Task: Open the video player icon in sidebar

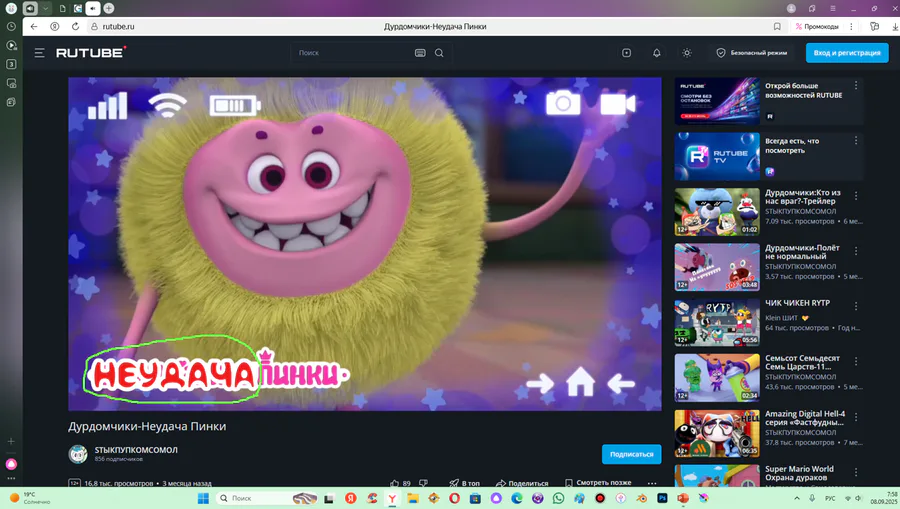Action: [x=11, y=45]
